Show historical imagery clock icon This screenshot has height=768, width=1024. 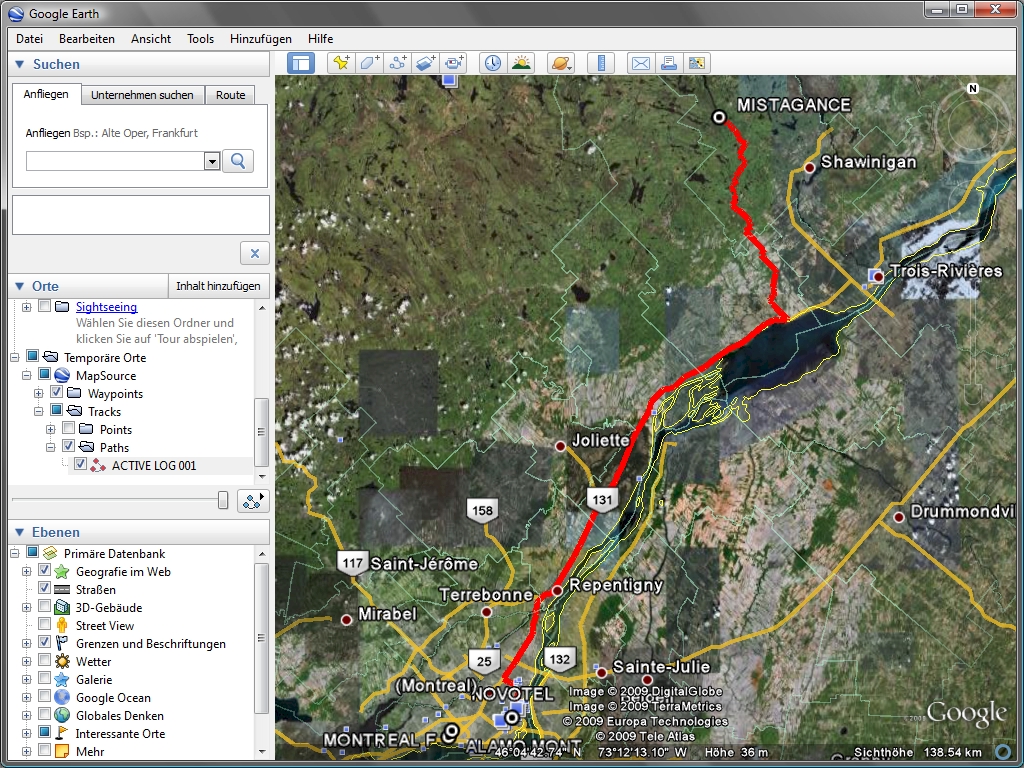(x=492, y=63)
